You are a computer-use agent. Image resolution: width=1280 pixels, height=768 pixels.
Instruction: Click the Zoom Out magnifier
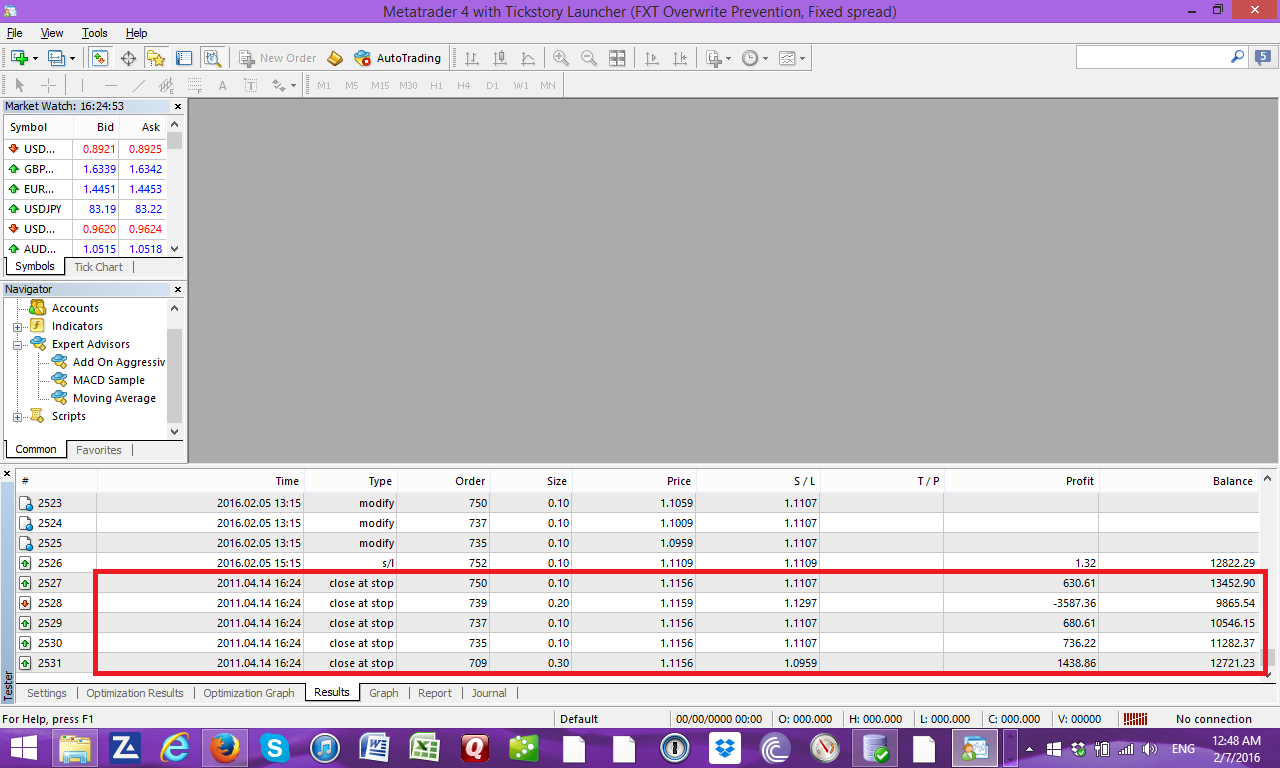(x=589, y=58)
